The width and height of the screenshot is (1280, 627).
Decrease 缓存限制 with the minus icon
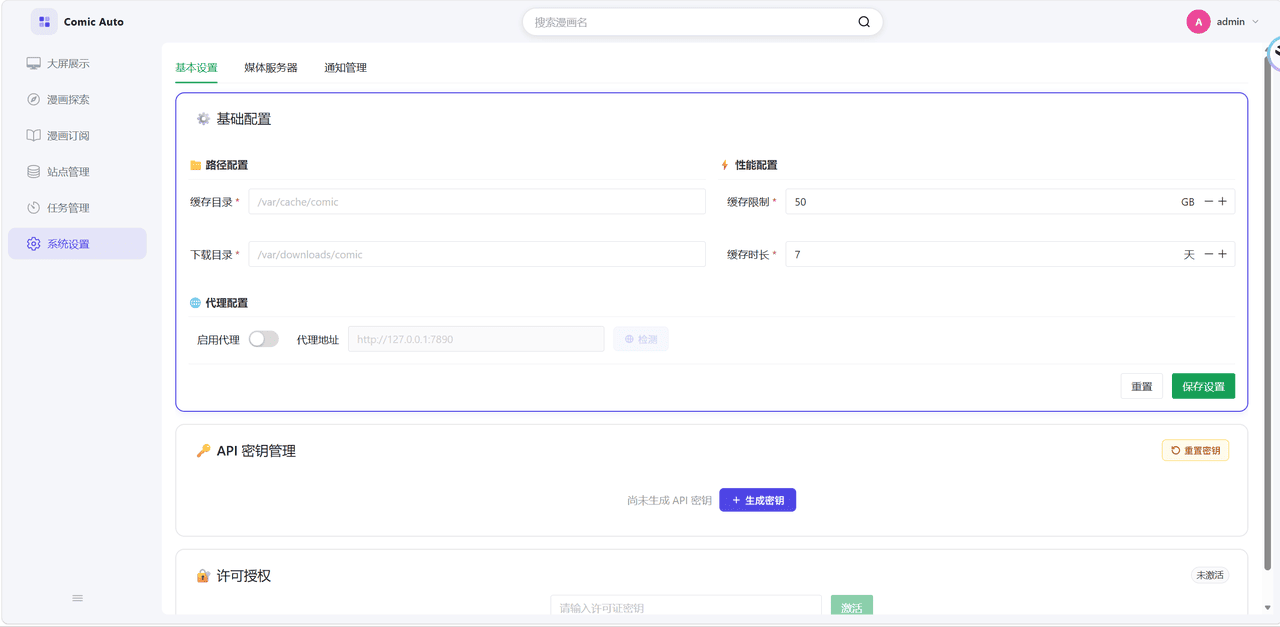[x=1208, y=201]
